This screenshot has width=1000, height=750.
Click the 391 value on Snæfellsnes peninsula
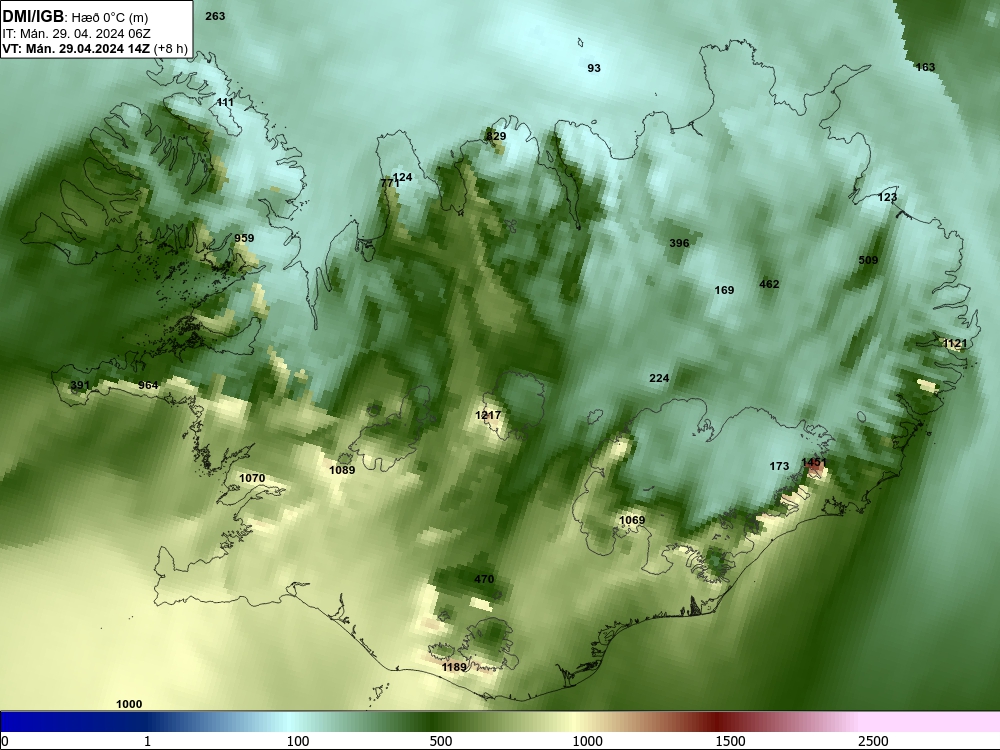pos(80,385)
